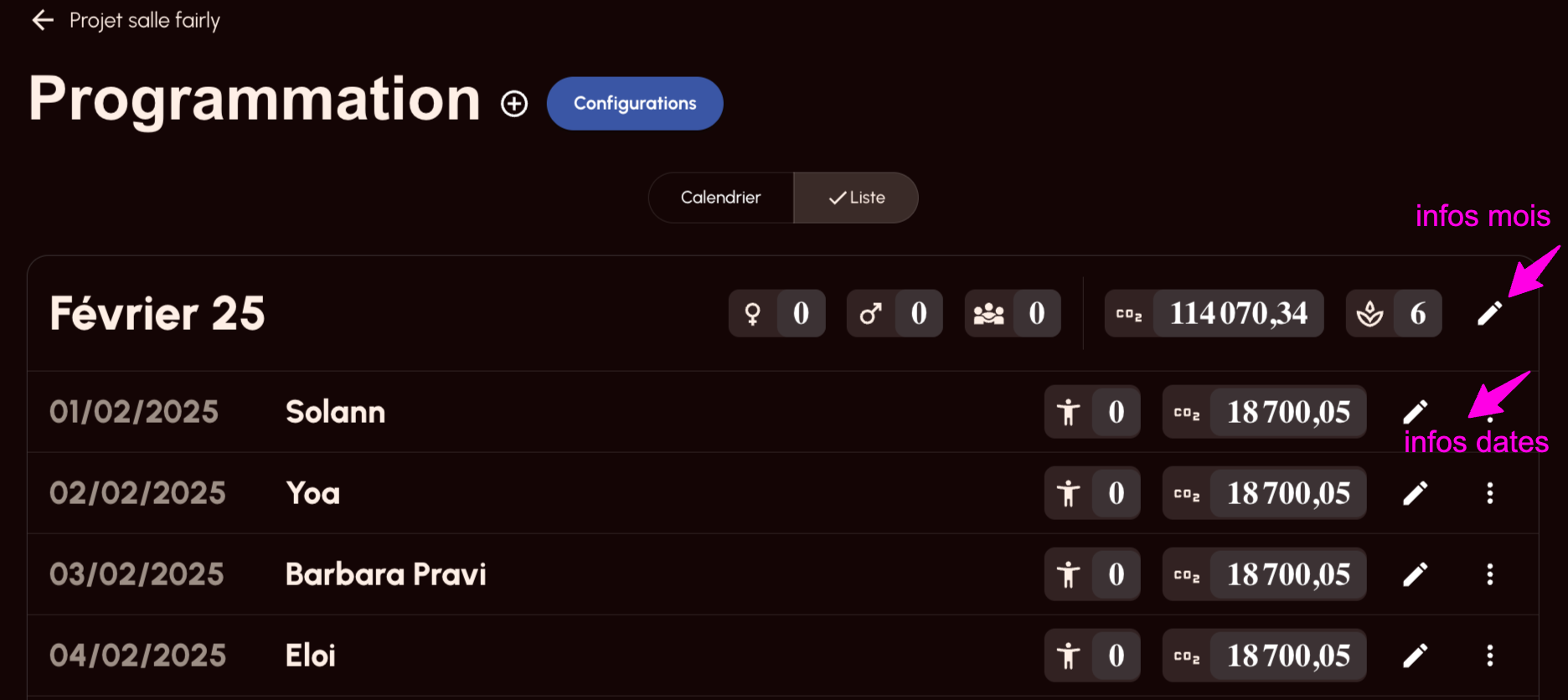Select the Liste view tab
The image size is (1568, 700).
[x=856, y=198]
